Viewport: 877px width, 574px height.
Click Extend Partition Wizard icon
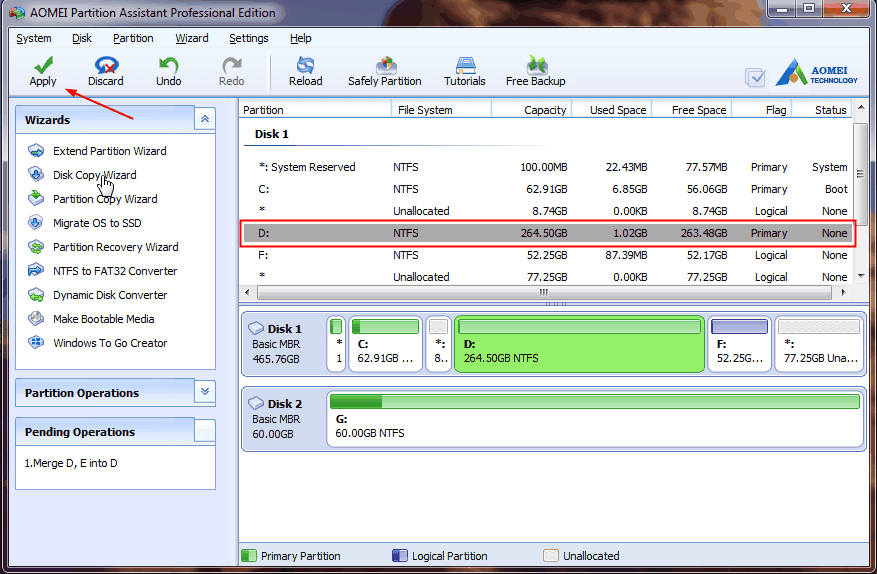[36, 150]
